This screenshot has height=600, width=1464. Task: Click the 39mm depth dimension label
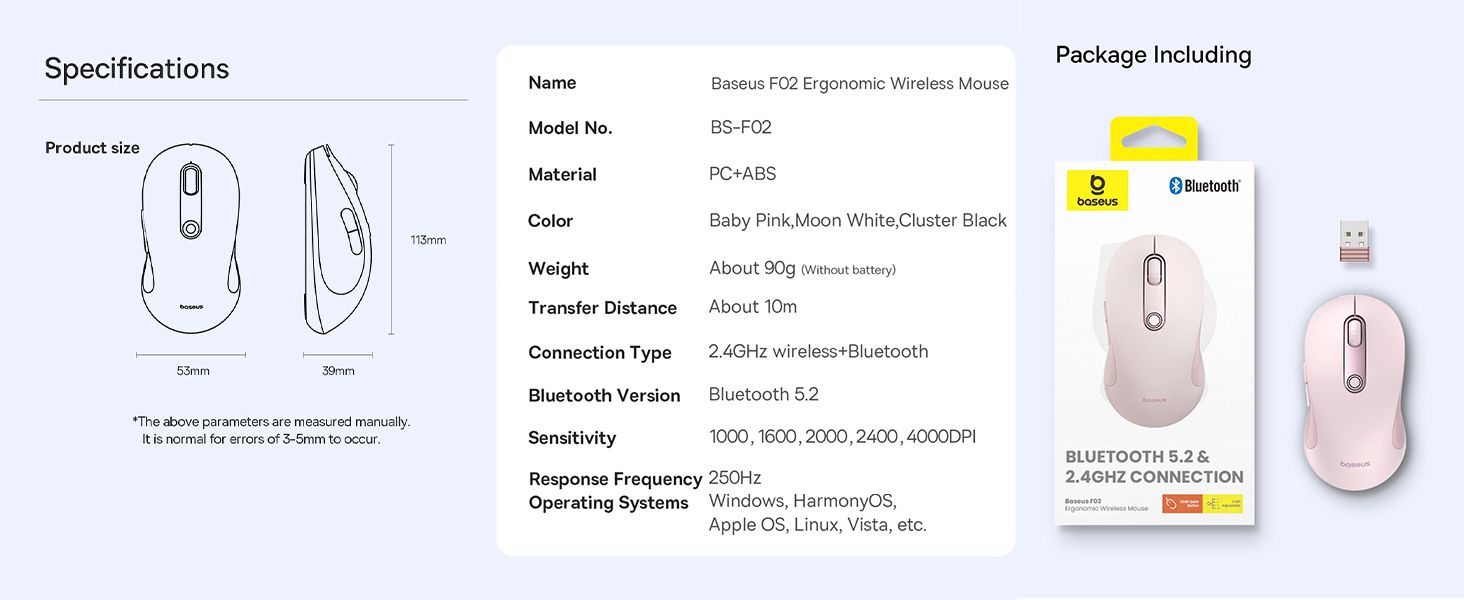coord(338,371)
